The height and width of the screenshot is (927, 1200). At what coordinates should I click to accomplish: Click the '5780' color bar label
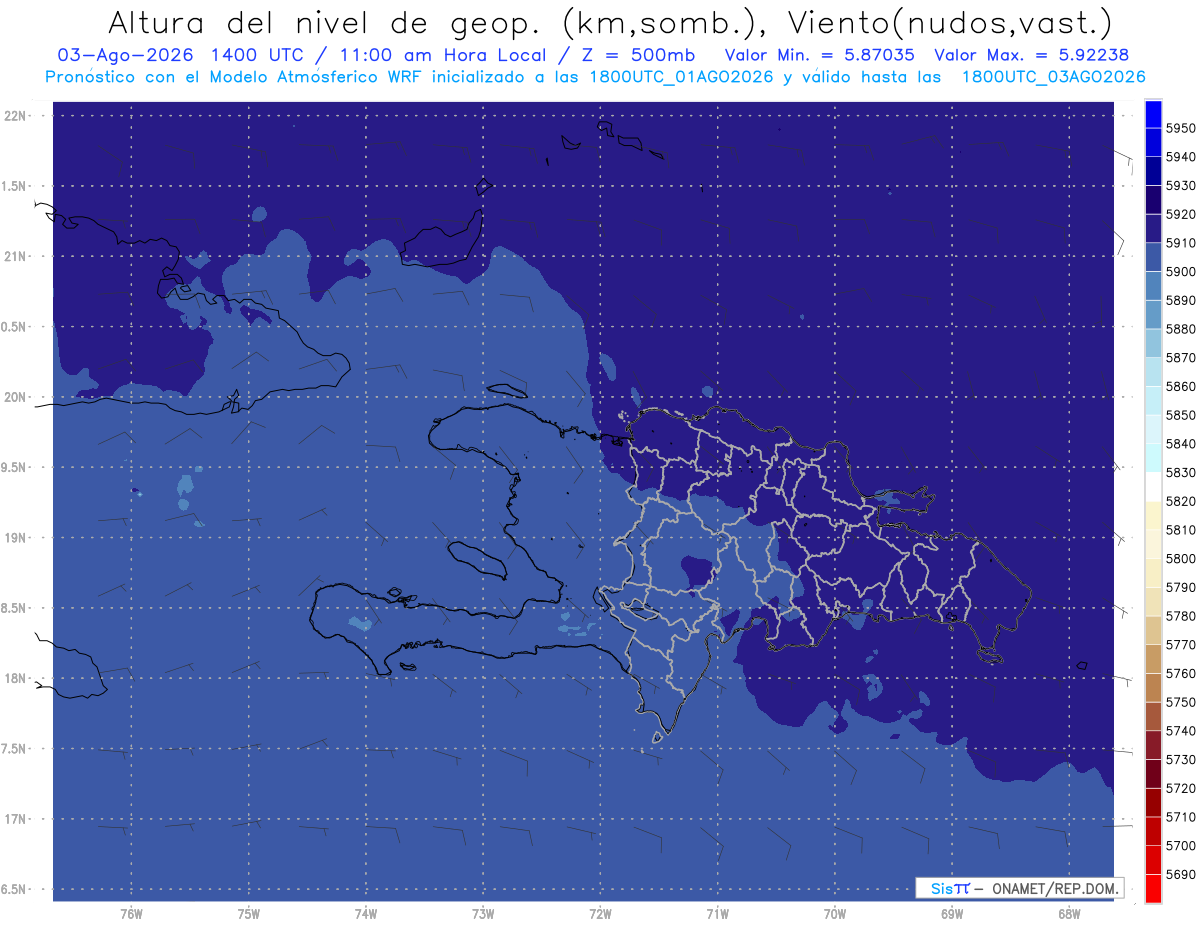(1180, 616)
